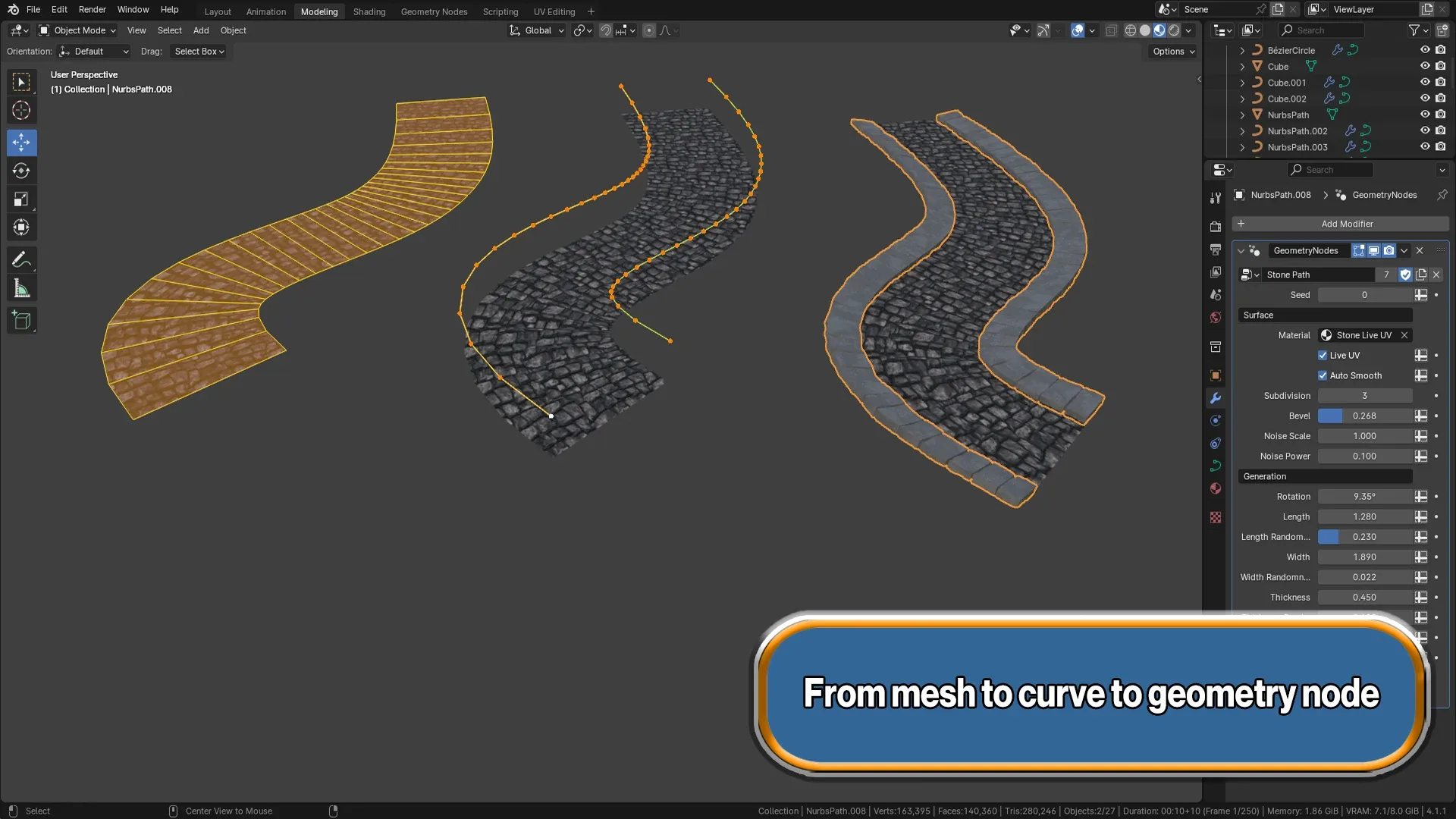
Task: Select the Move tool in toolbar
Action: pyautogui.click(x=22, y=141)
